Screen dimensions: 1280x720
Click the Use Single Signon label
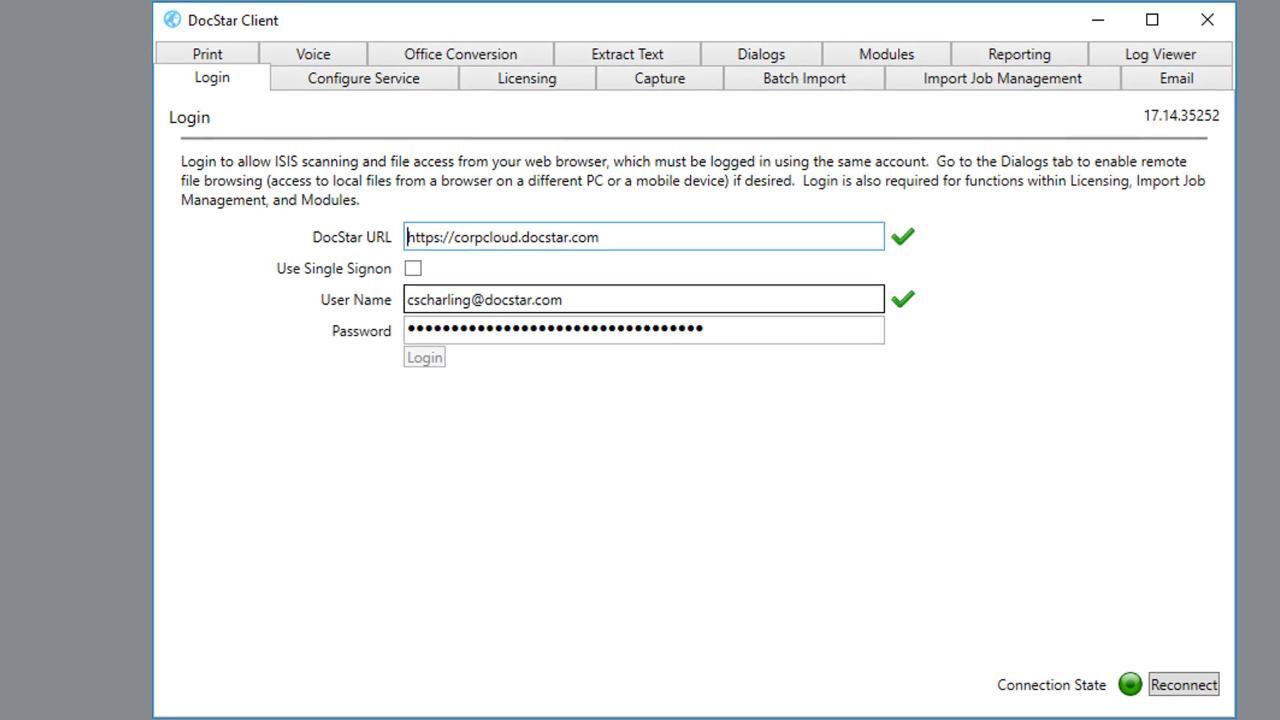(x=334, y=269)
